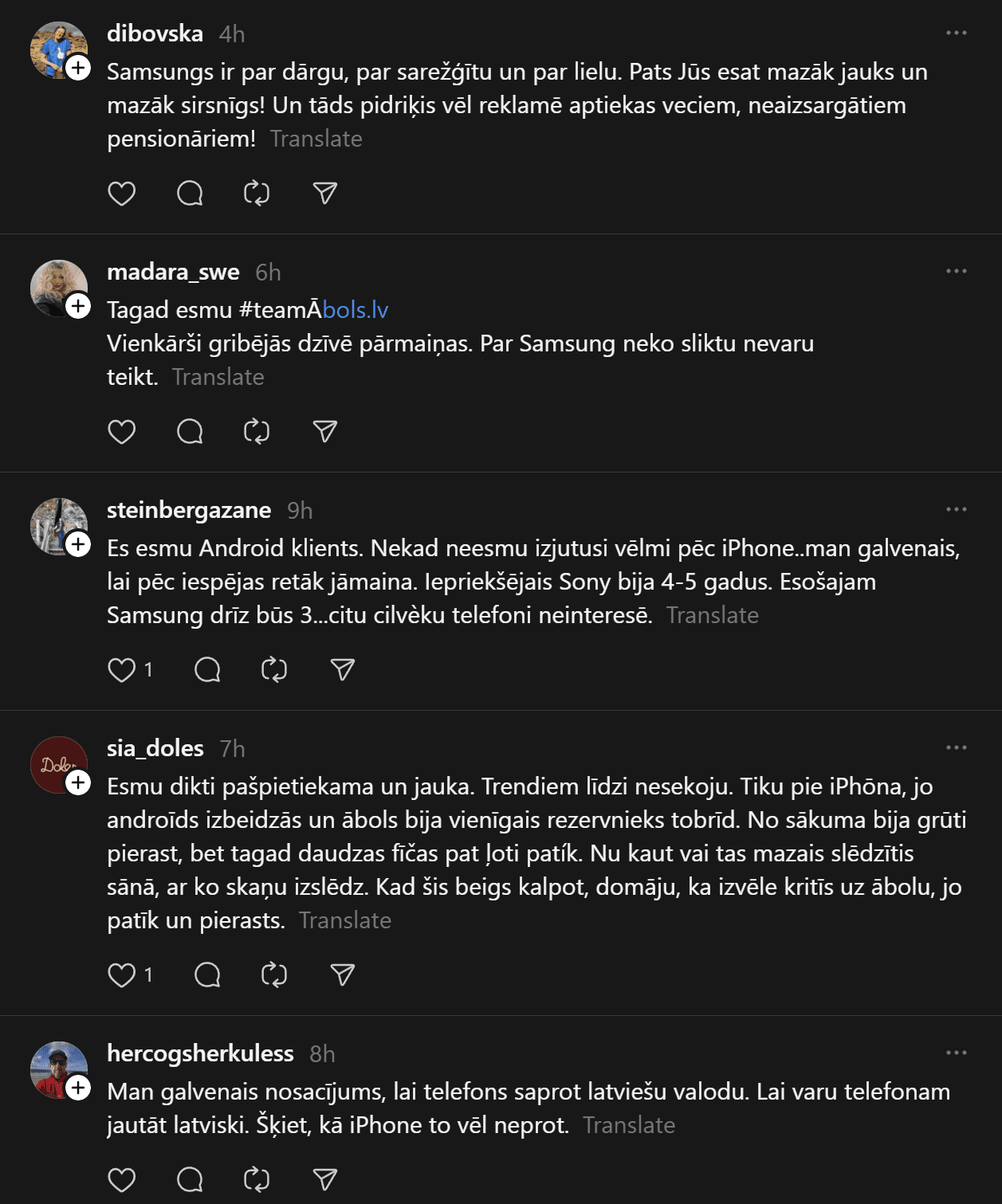Open the sia_doles post options menu
1002x1204 pixels.
click(x=956, y=748)
